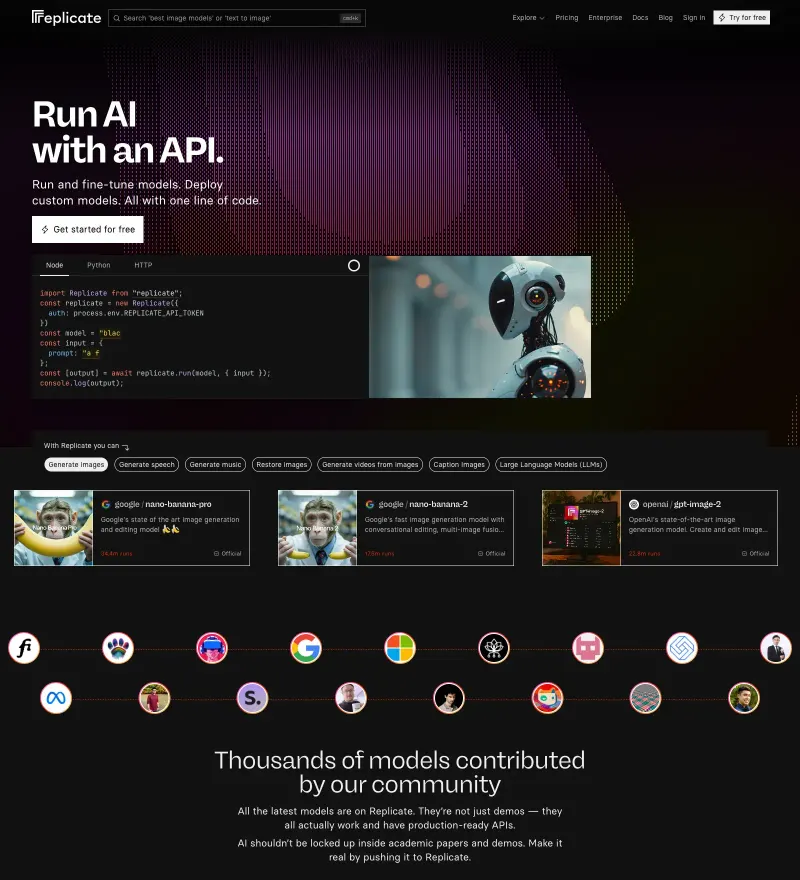Click the man-in-suit avatar in the top avatar row

click(776, 648)
